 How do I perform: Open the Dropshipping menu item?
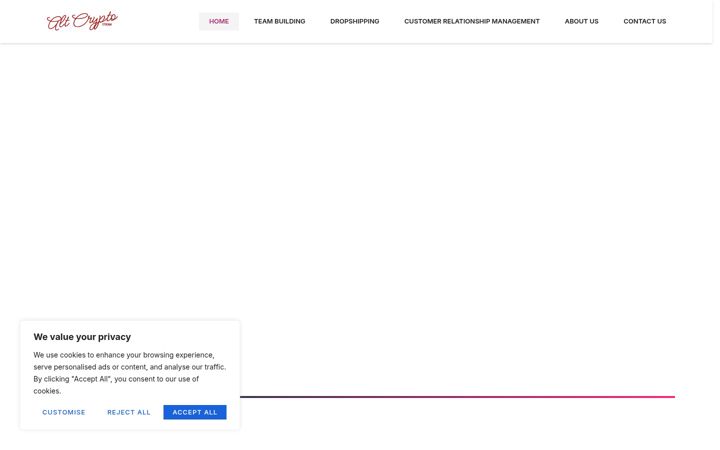pyautogui.click(x=354, y=22)
